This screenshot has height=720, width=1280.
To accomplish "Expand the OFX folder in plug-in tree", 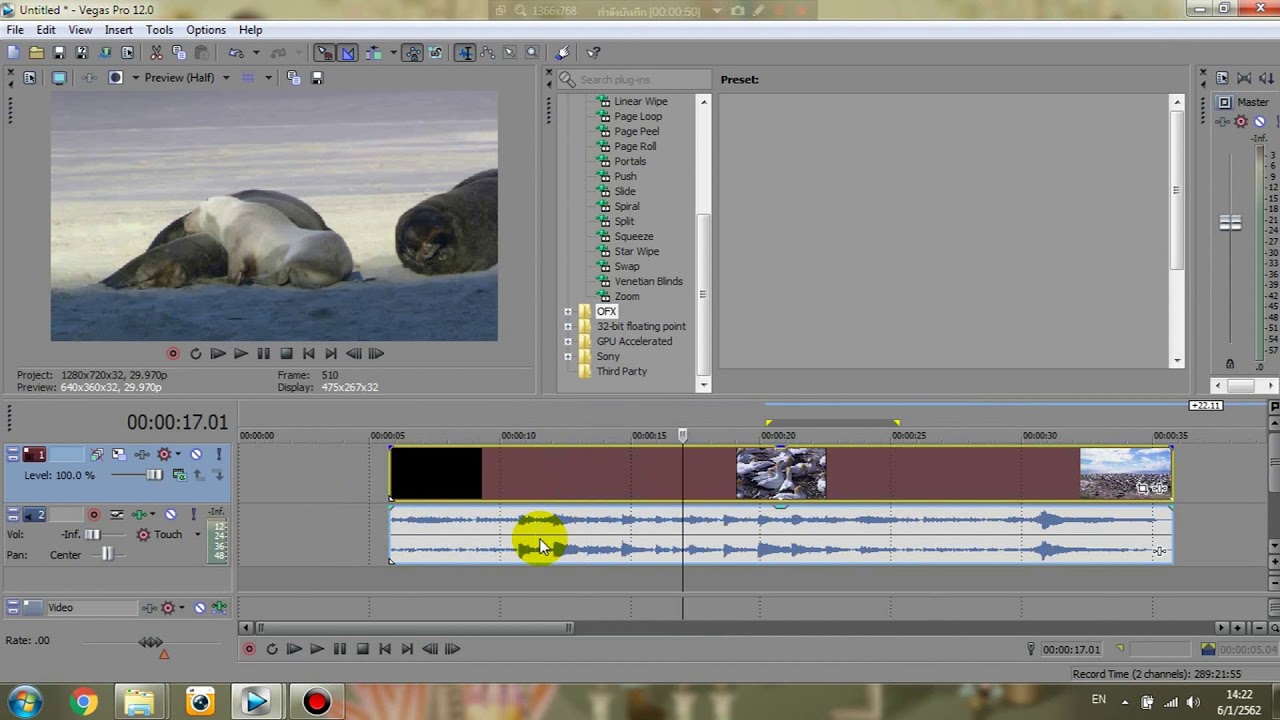I will tap(568, 312).
